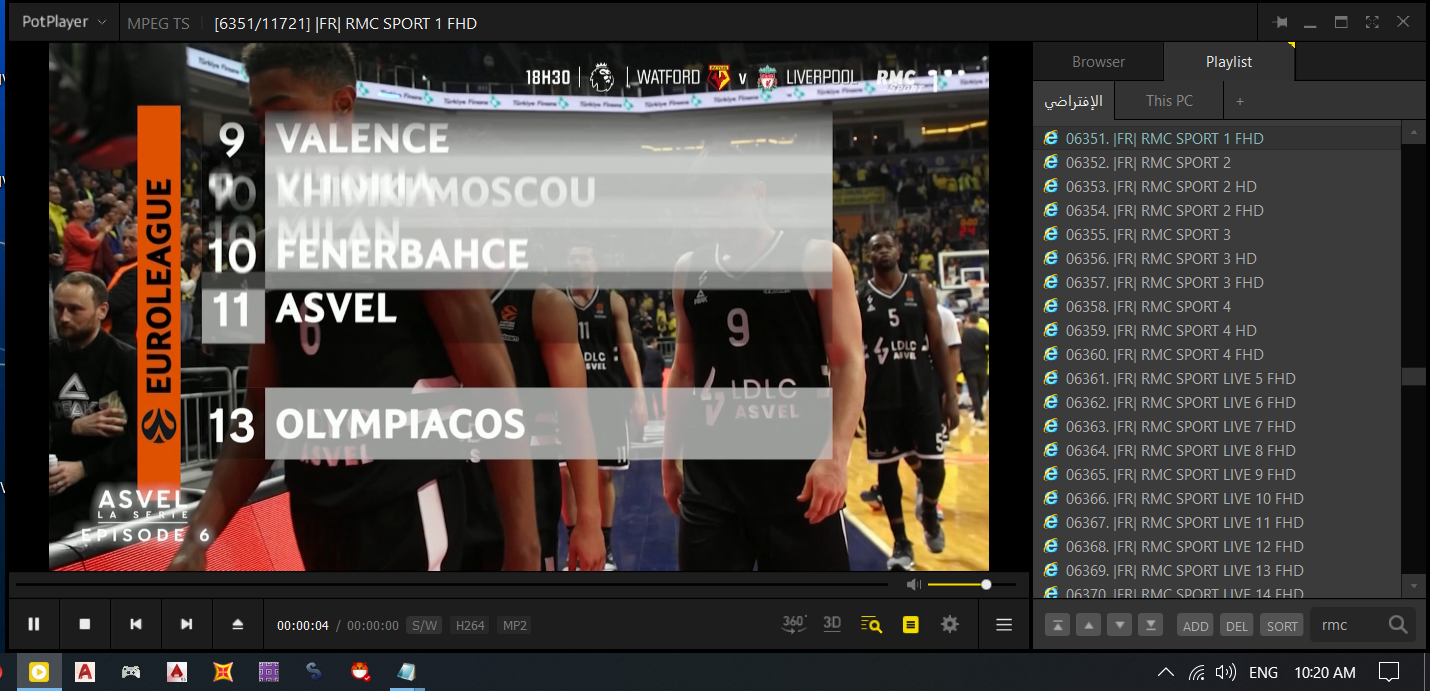The image size is (1430, 691).
Task: Click the ADD playlist button
Action: point(1196,626)
